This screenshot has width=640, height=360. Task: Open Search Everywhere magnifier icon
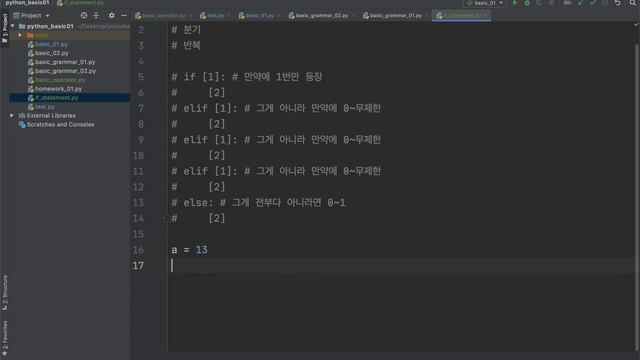coord(633,3)
